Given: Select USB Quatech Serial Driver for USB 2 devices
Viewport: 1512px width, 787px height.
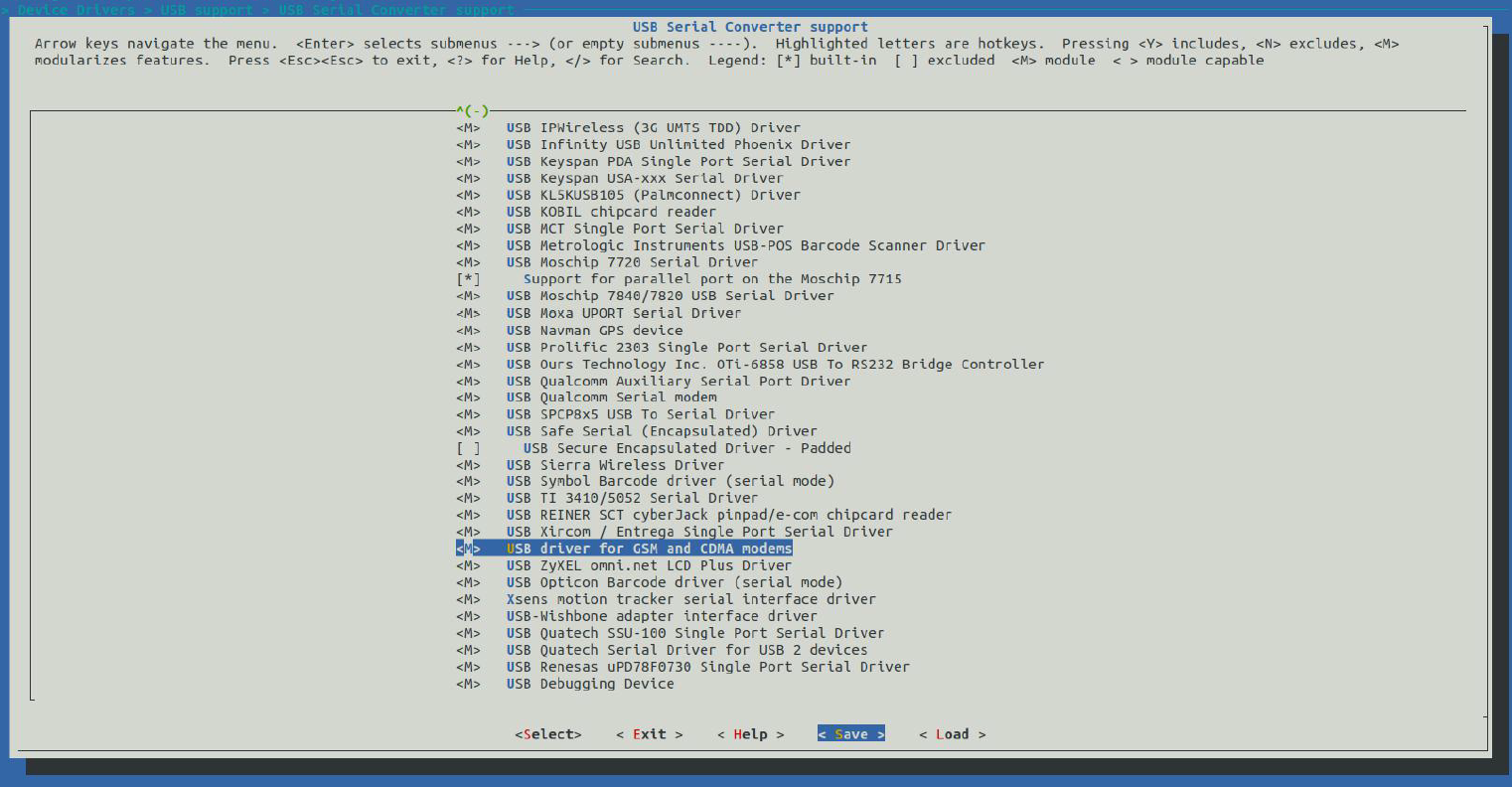Looking at the screenshot, I should coord(686,650).
